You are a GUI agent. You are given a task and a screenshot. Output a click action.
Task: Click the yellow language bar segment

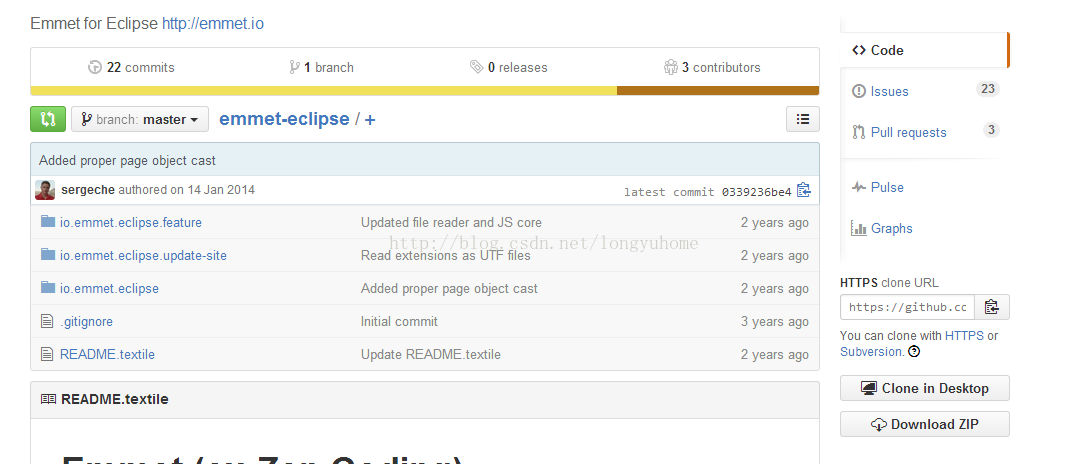[323, 90]
